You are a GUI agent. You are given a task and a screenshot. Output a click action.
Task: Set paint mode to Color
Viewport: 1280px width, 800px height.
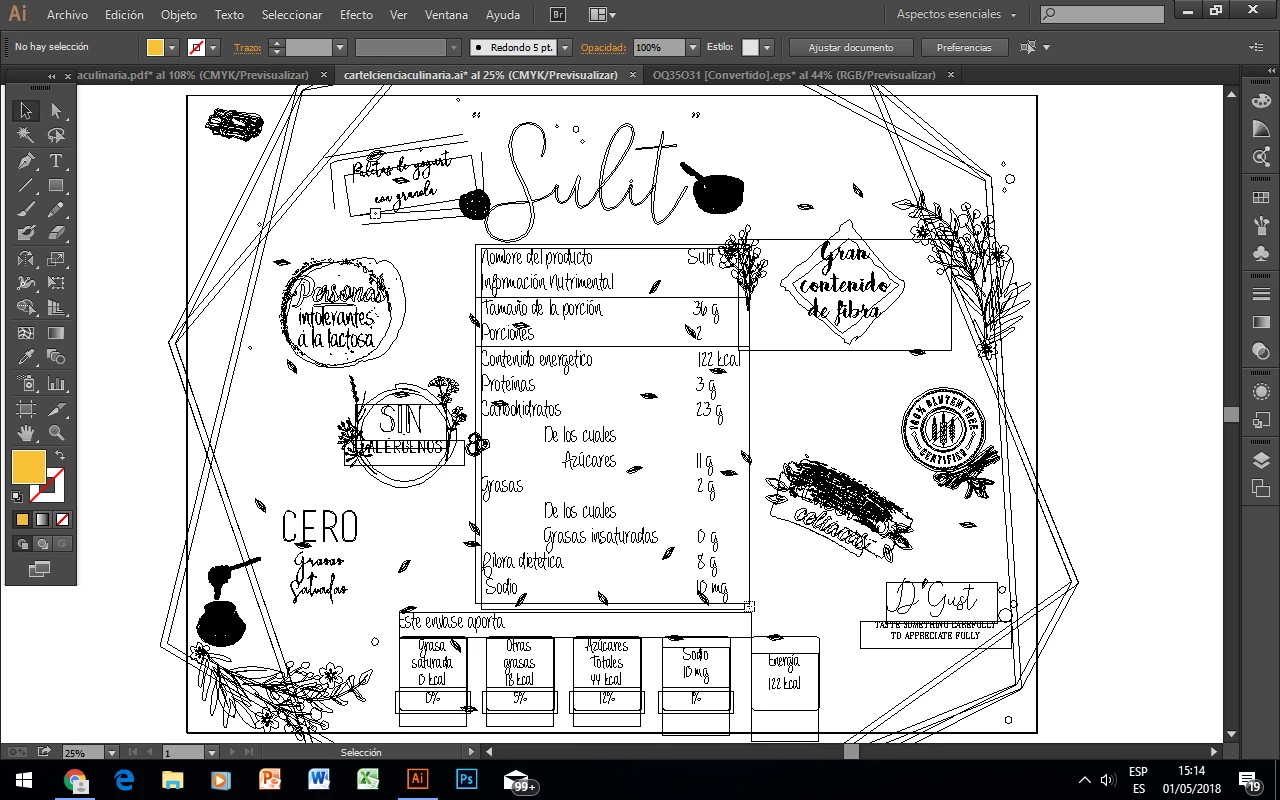pos(22,520)
